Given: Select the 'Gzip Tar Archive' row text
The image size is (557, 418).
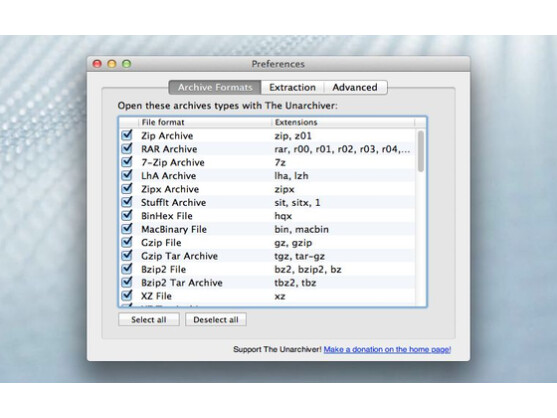Looking at the screenshot, I should tap(179, 256).
